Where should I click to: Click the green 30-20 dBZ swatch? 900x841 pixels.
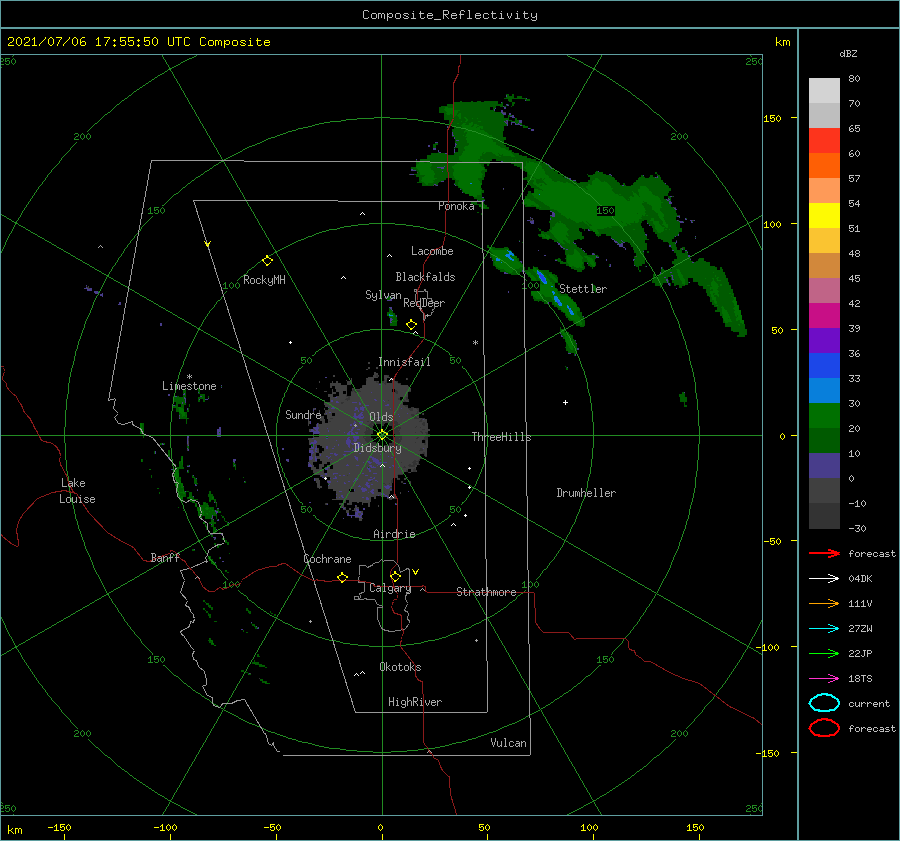pos(824,415)
